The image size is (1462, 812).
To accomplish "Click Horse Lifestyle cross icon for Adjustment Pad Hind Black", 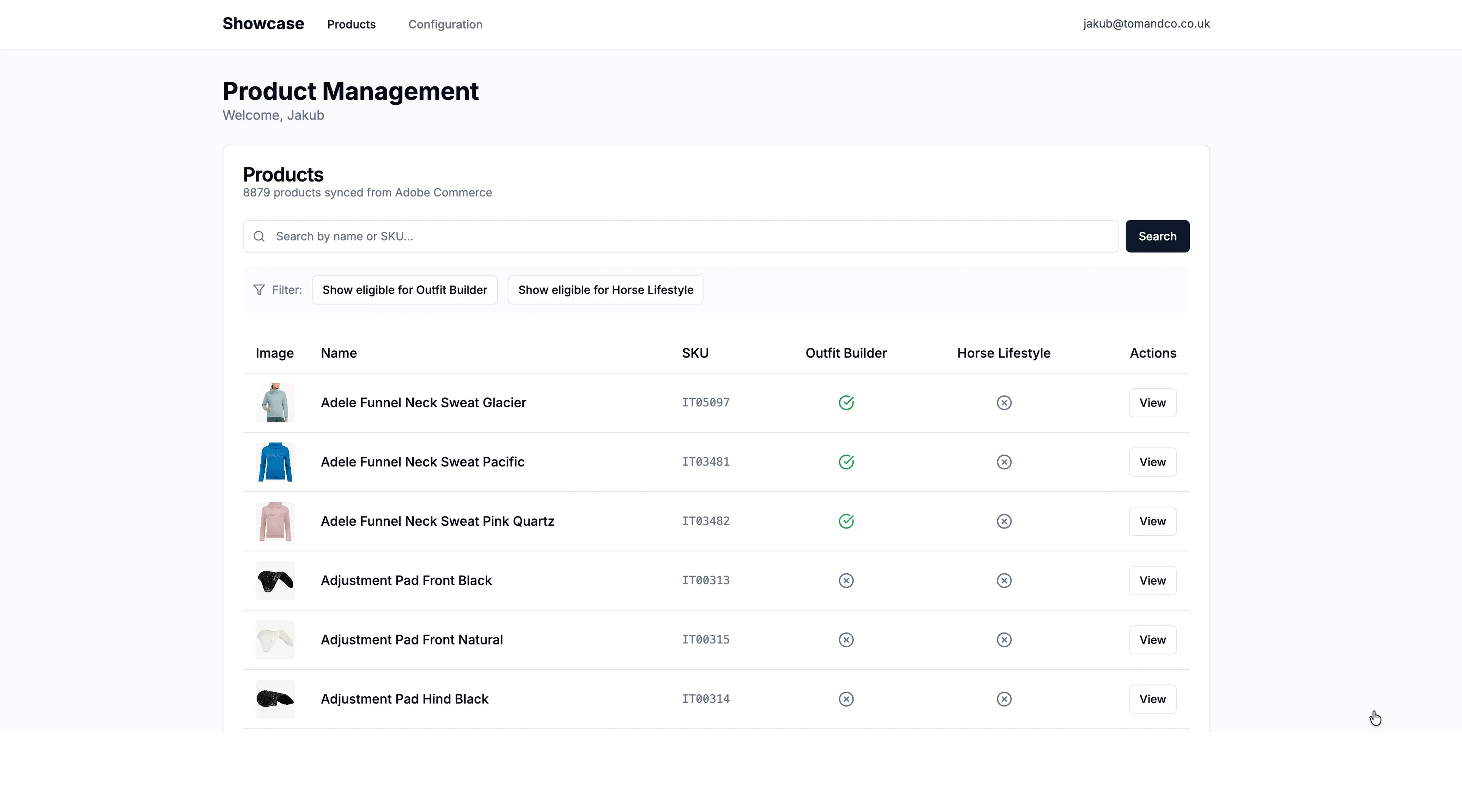I will click(x=1004, y=699).
